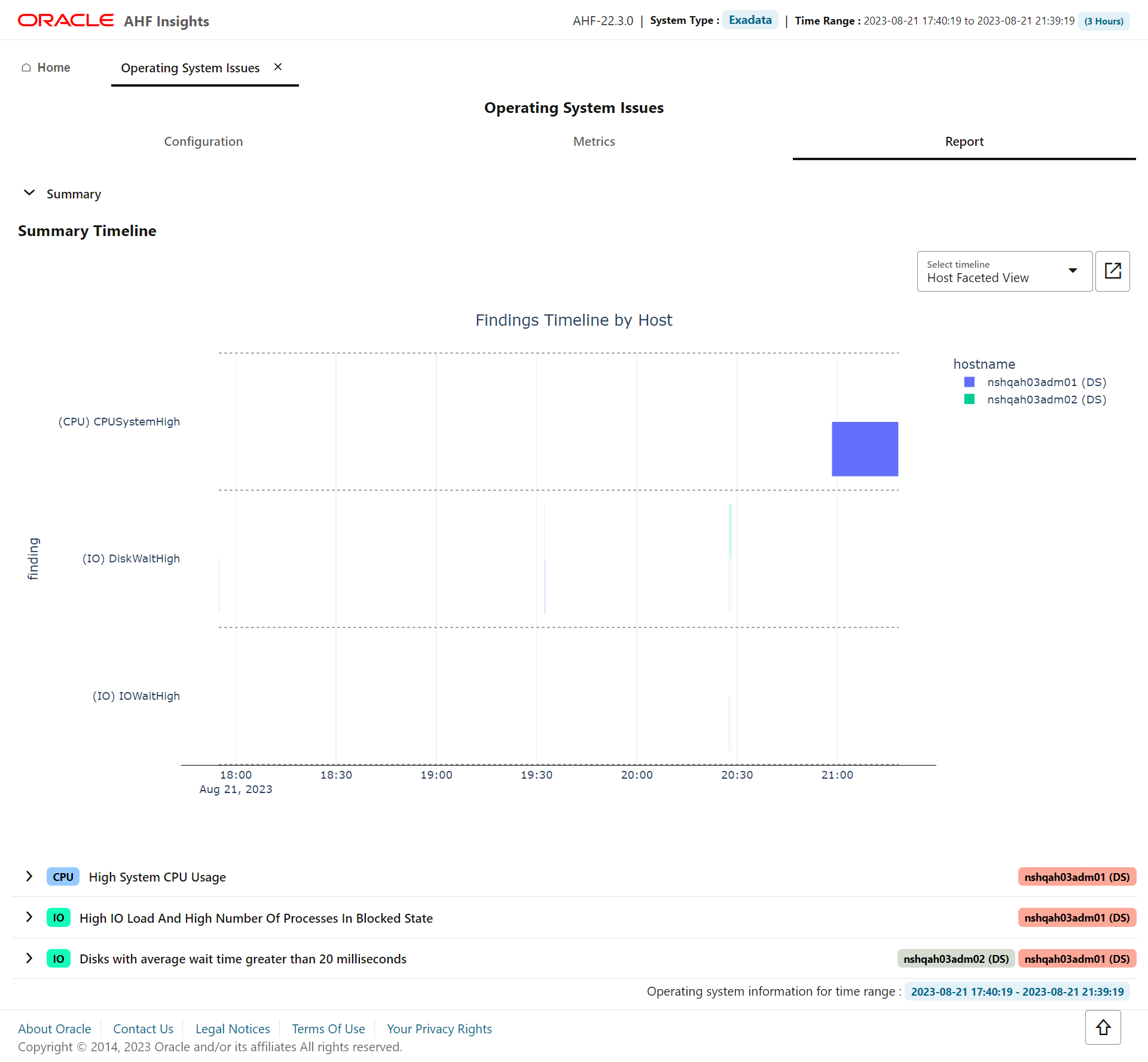Select the Report tab
The width and height of the screenshot is (1148, 1062).
[x=964, y=142]
